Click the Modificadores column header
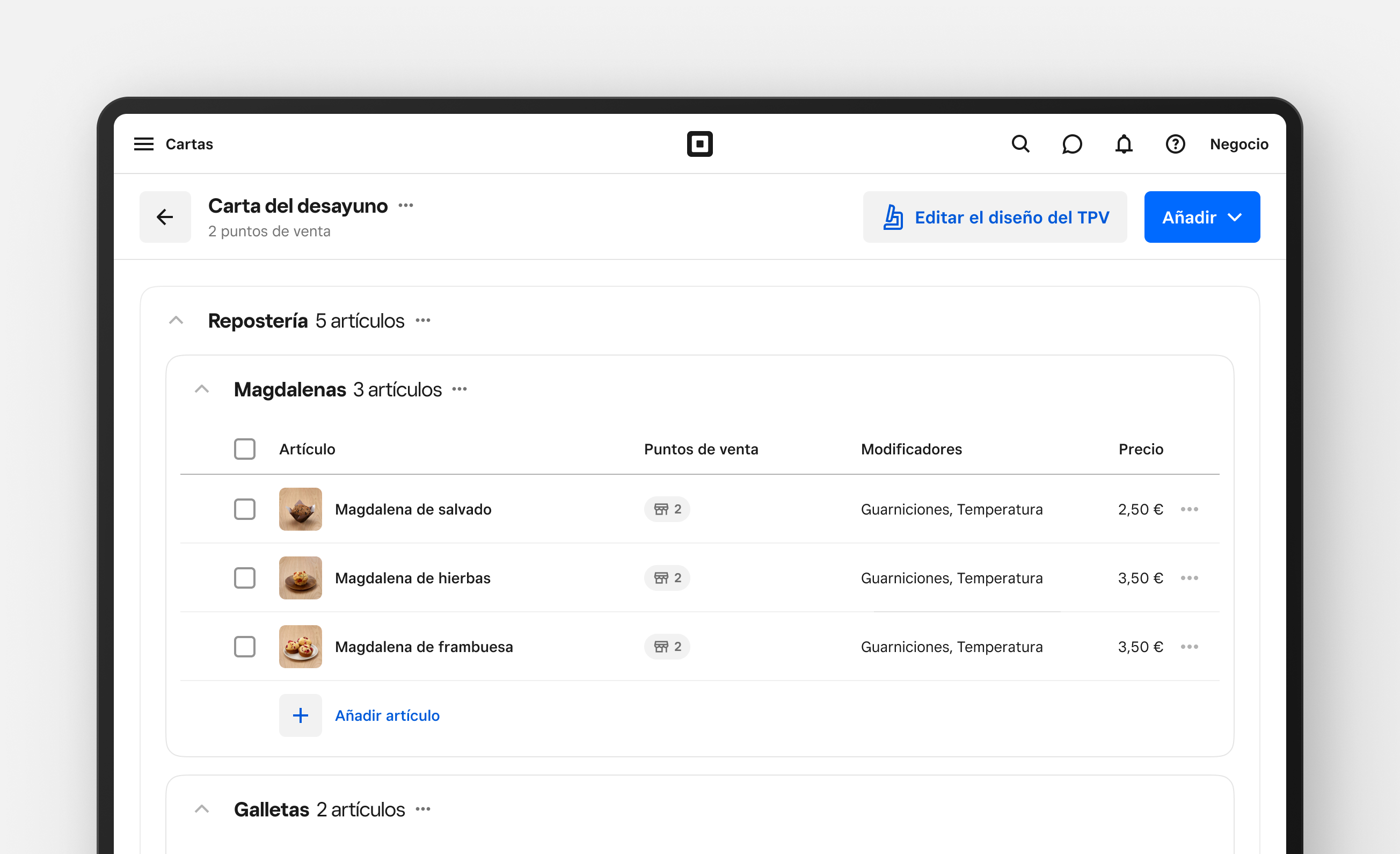This screenshot has height=854, width=1400. click(x=912, y=449)
